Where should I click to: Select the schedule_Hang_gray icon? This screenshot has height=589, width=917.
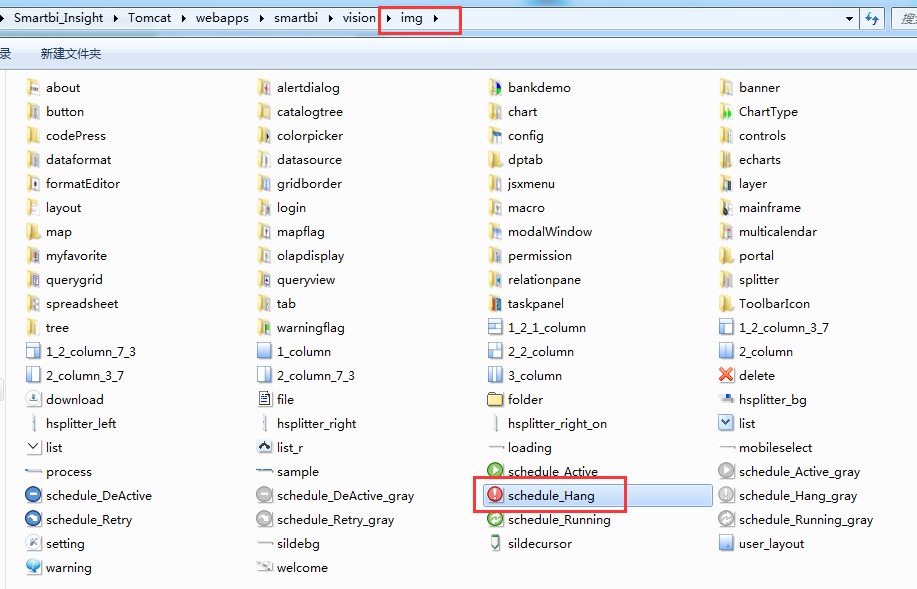726,495
